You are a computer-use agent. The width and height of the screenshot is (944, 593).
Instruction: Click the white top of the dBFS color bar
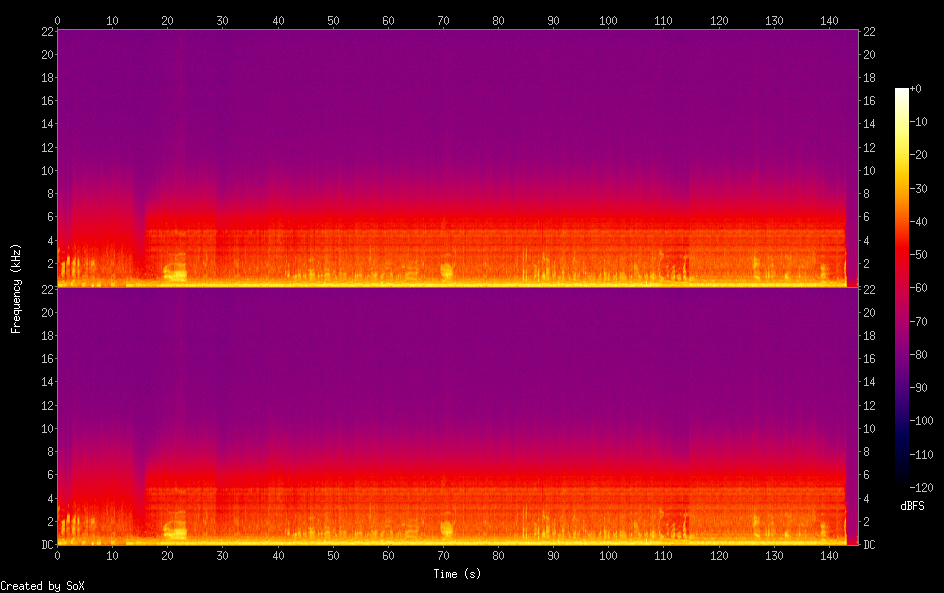902,91
